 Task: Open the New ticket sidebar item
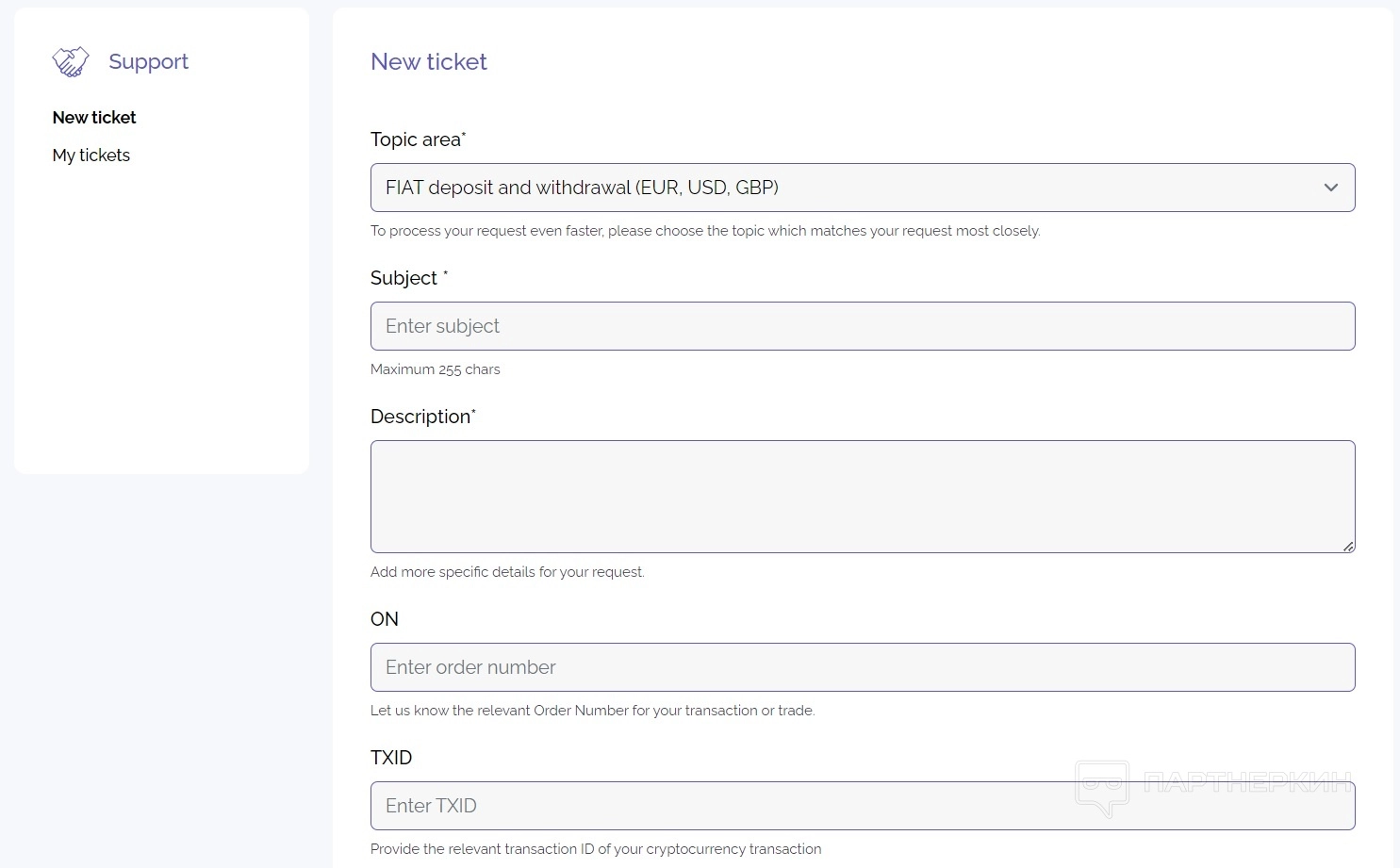point(94,118)
